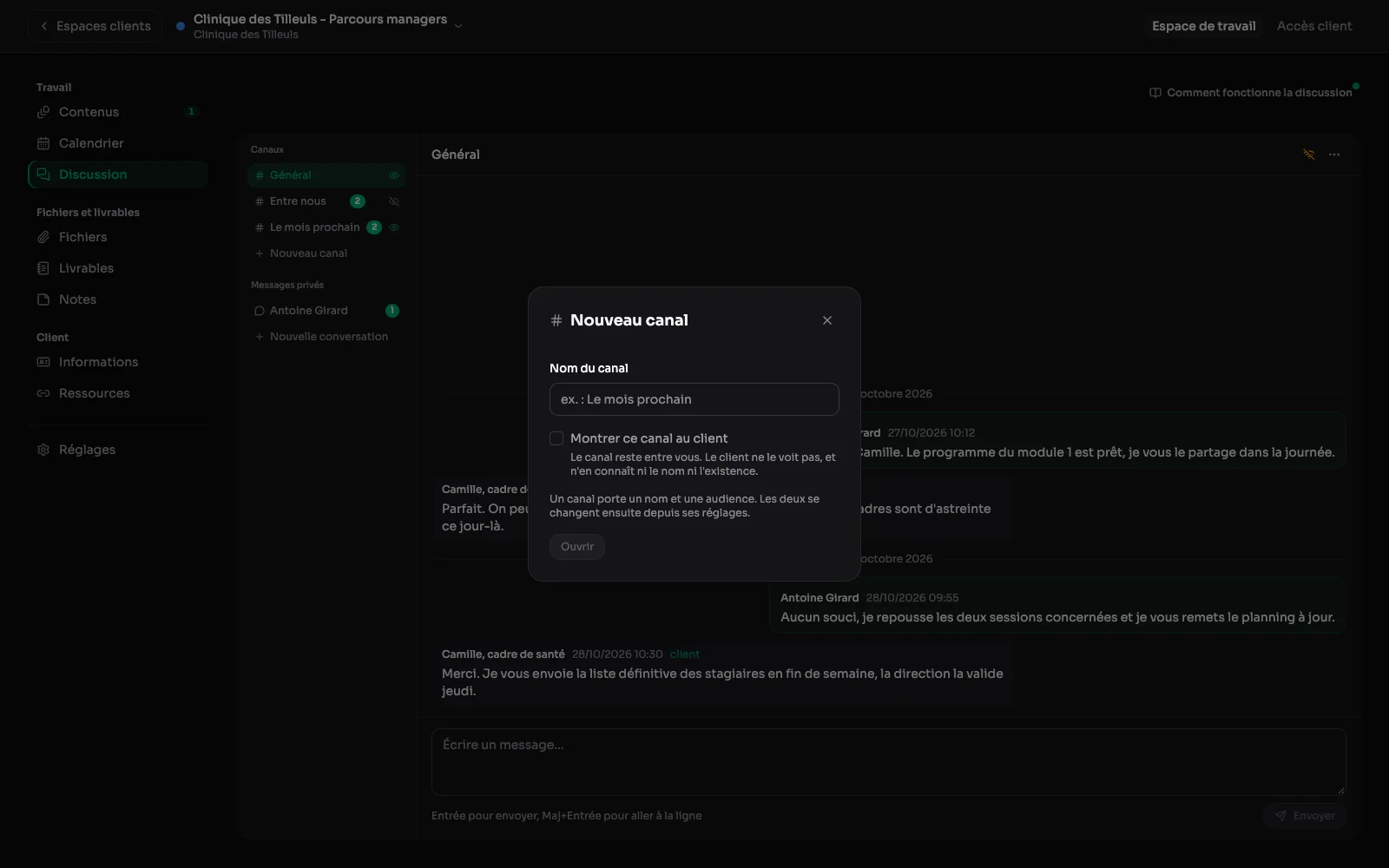
Task: Open Antoine Girard private conversation
Action: 326,311
